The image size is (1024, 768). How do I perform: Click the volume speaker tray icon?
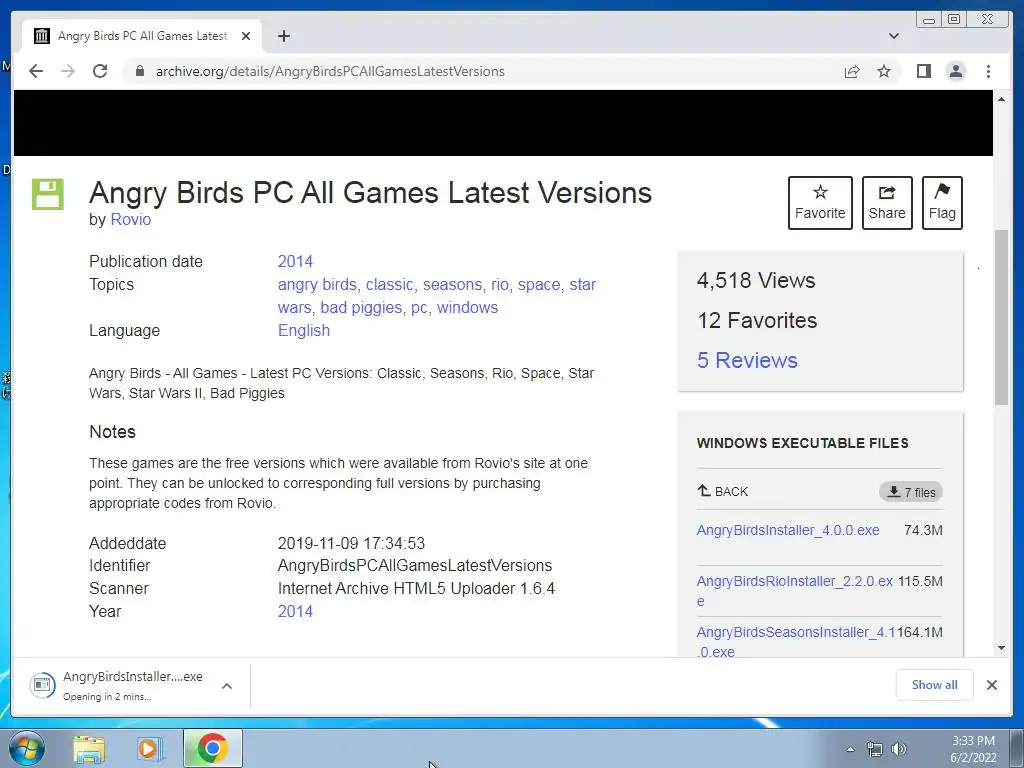click(899, 749)
